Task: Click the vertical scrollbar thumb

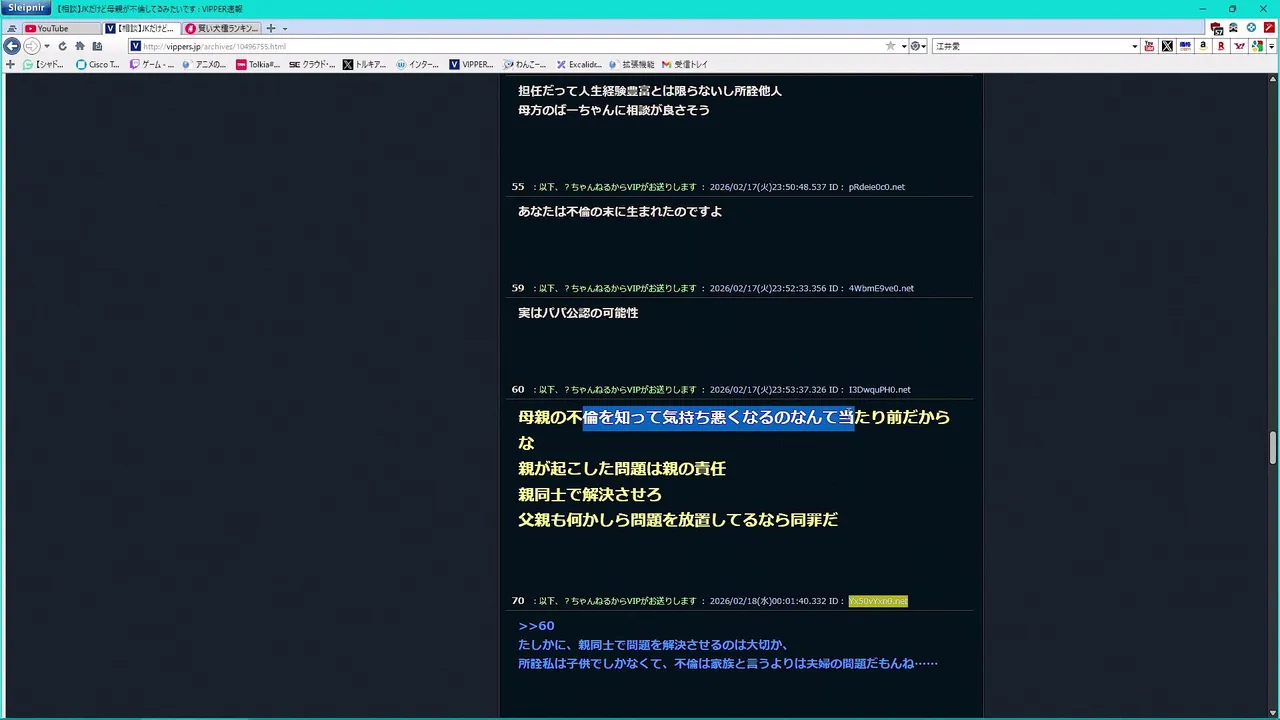Action: (x=1273, y=448)
